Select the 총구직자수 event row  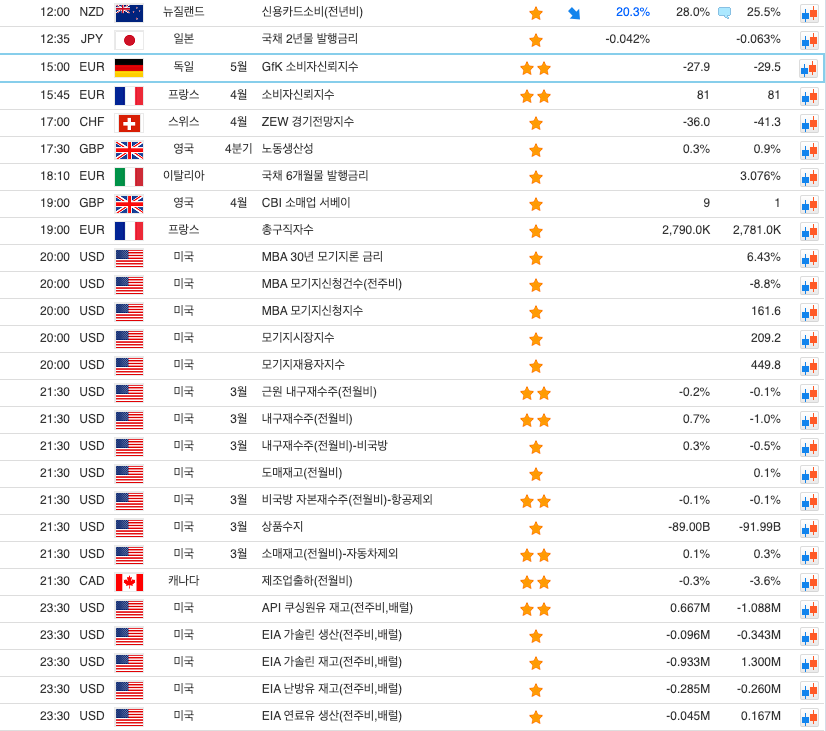coord(286,230)
